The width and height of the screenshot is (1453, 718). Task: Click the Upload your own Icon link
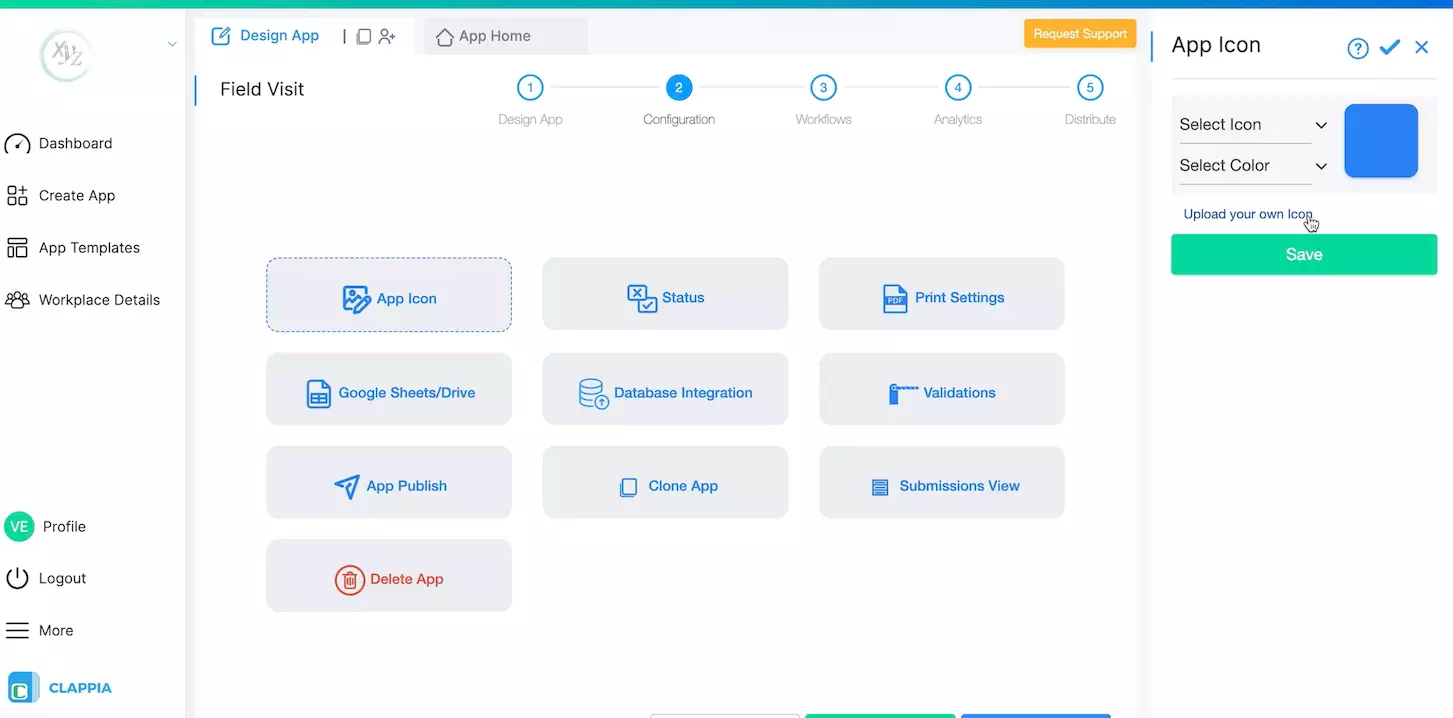[1247, 213]
